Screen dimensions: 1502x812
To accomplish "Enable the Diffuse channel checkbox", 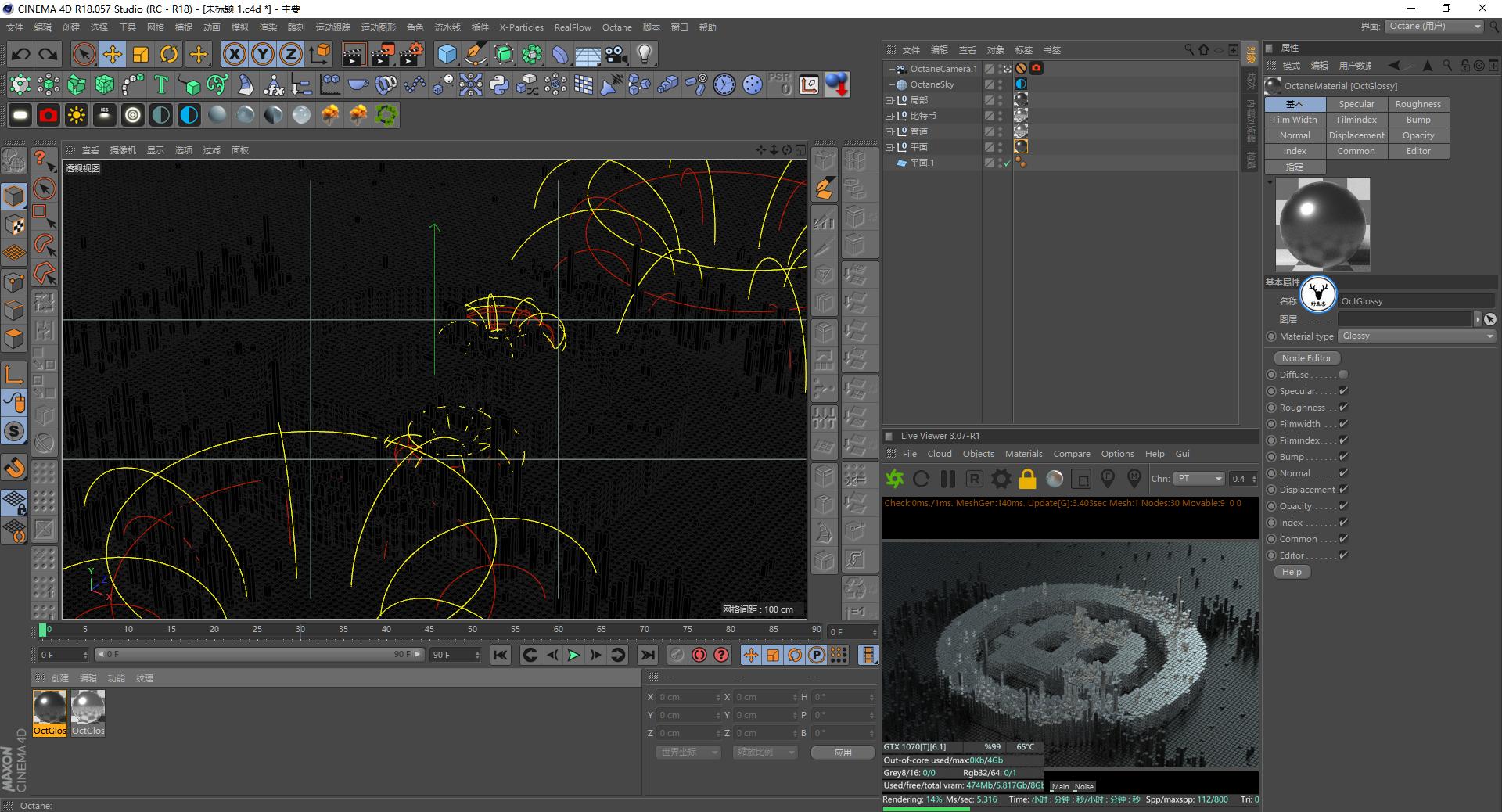I will point(1343,375).
